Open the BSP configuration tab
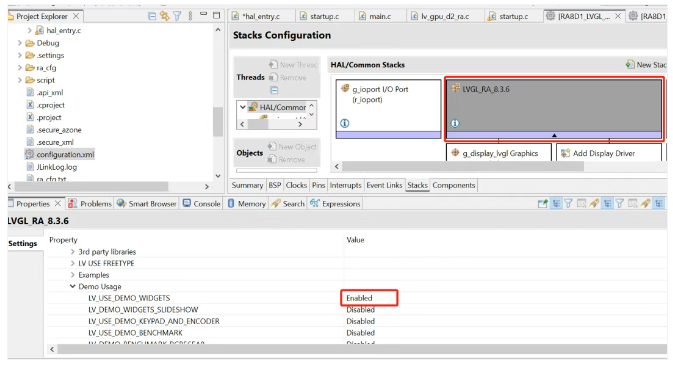 pos(275,185)
